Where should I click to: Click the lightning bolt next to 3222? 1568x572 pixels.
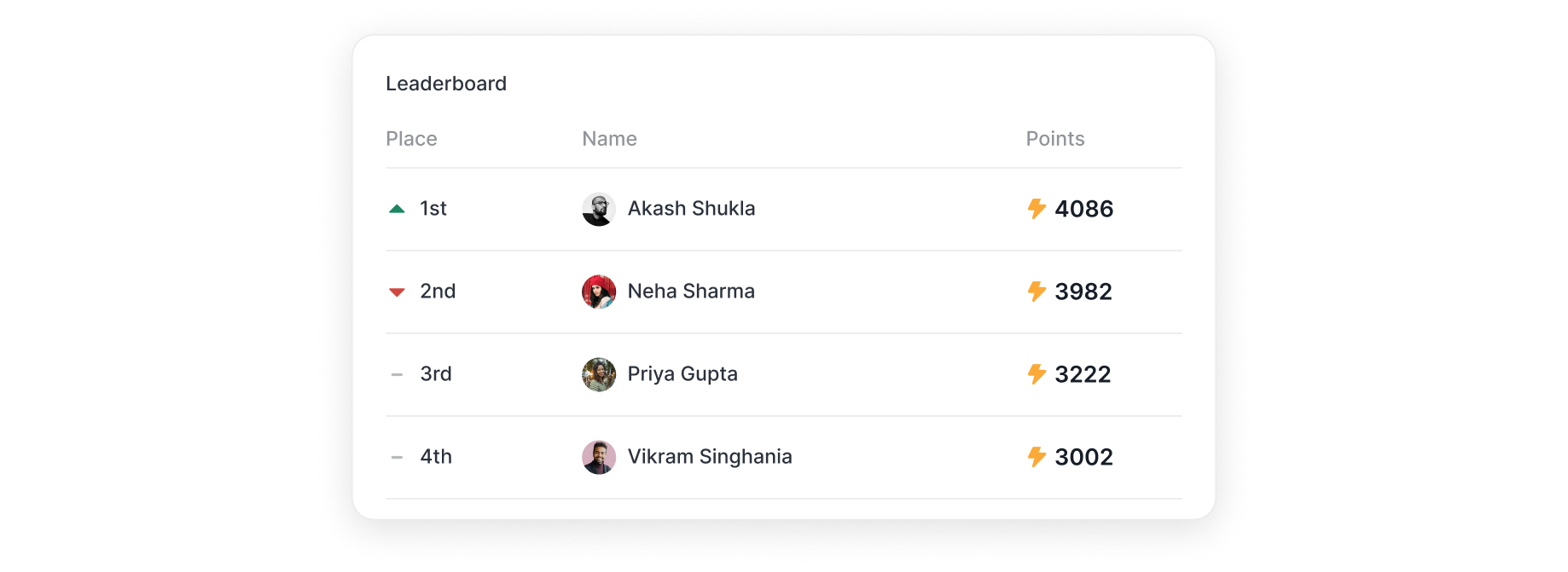(x=1037, y=374)
